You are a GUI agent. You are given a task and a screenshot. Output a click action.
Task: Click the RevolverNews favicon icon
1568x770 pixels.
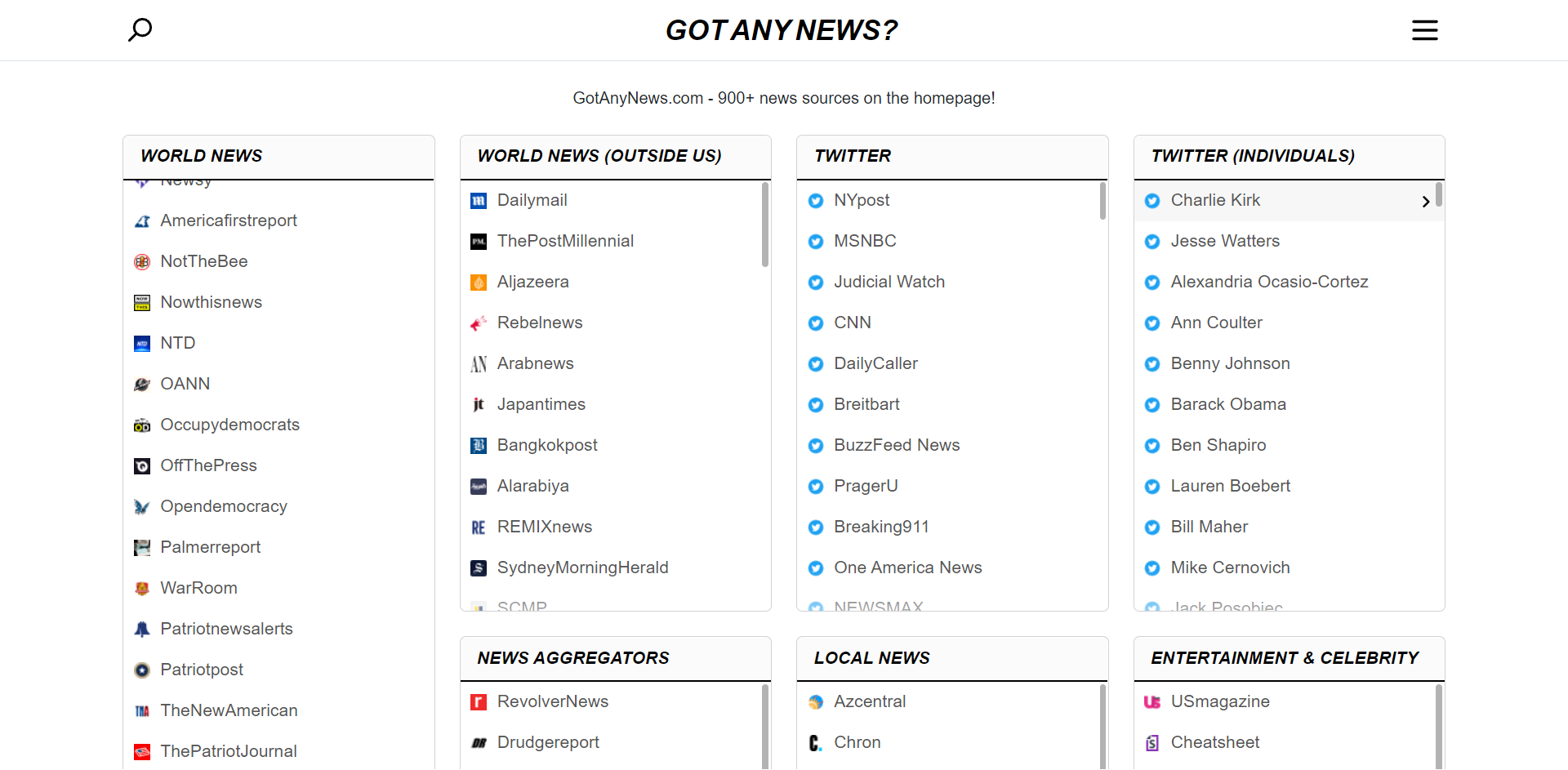point(479,702)
